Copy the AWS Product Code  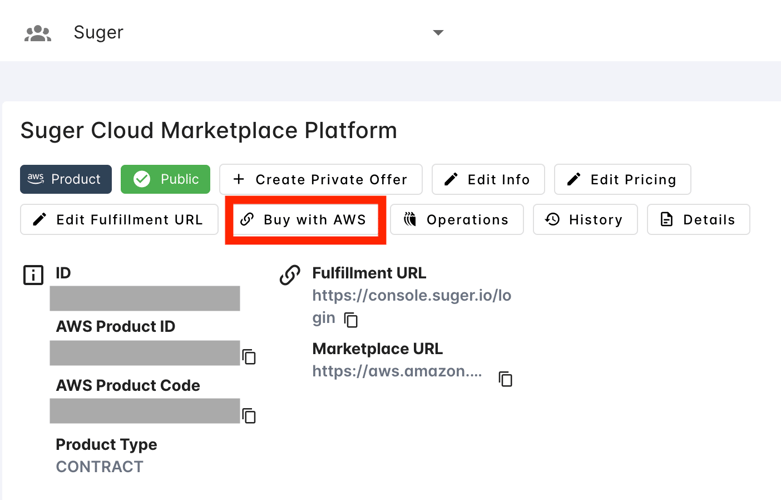249,415
